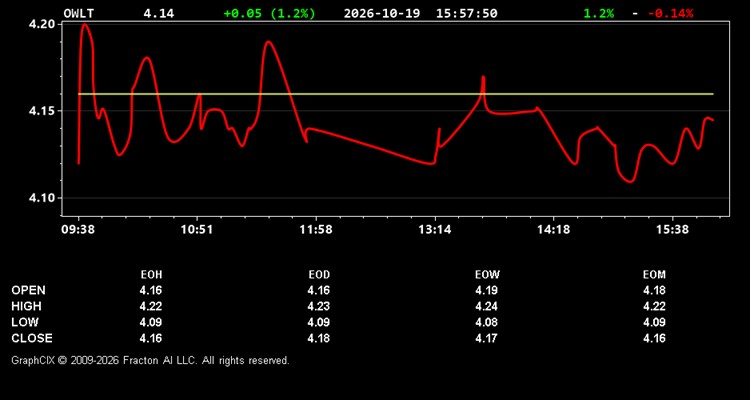Click the HIGH row label
Image resolution: width=750 pixels, height=400 pixels.
click(26, 306)
